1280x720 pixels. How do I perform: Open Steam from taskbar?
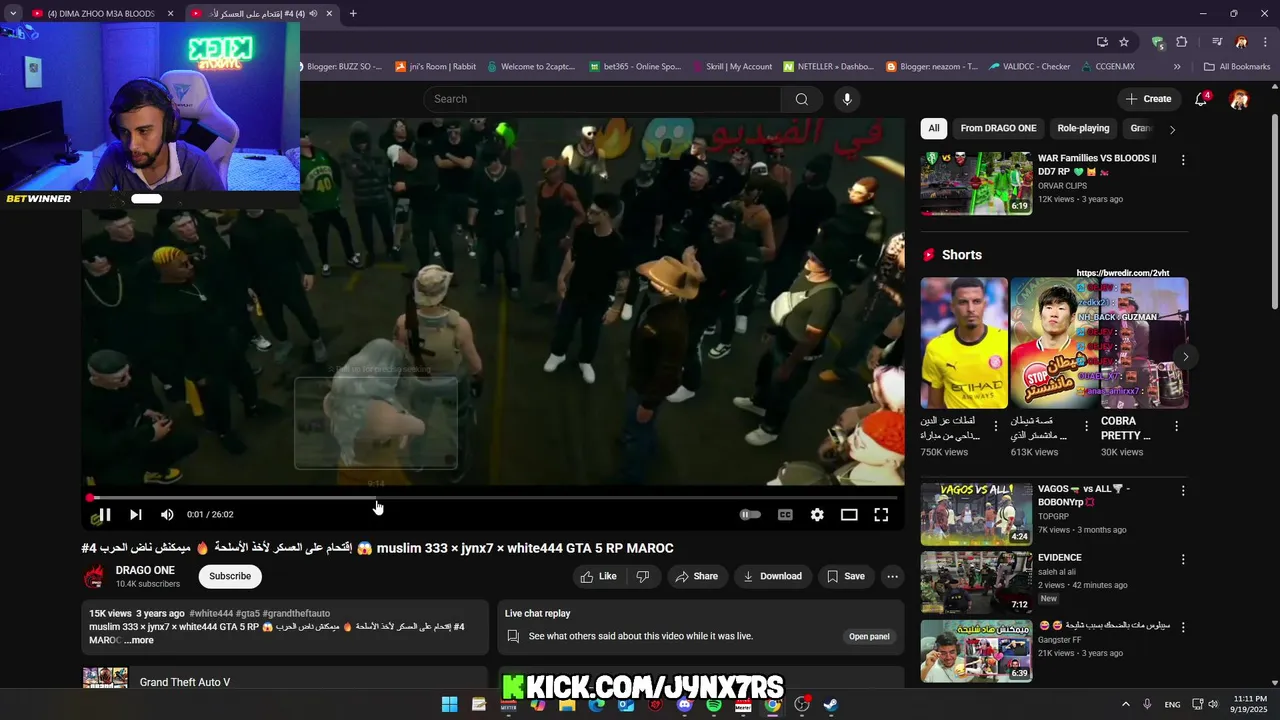click(x=831, y=704)
